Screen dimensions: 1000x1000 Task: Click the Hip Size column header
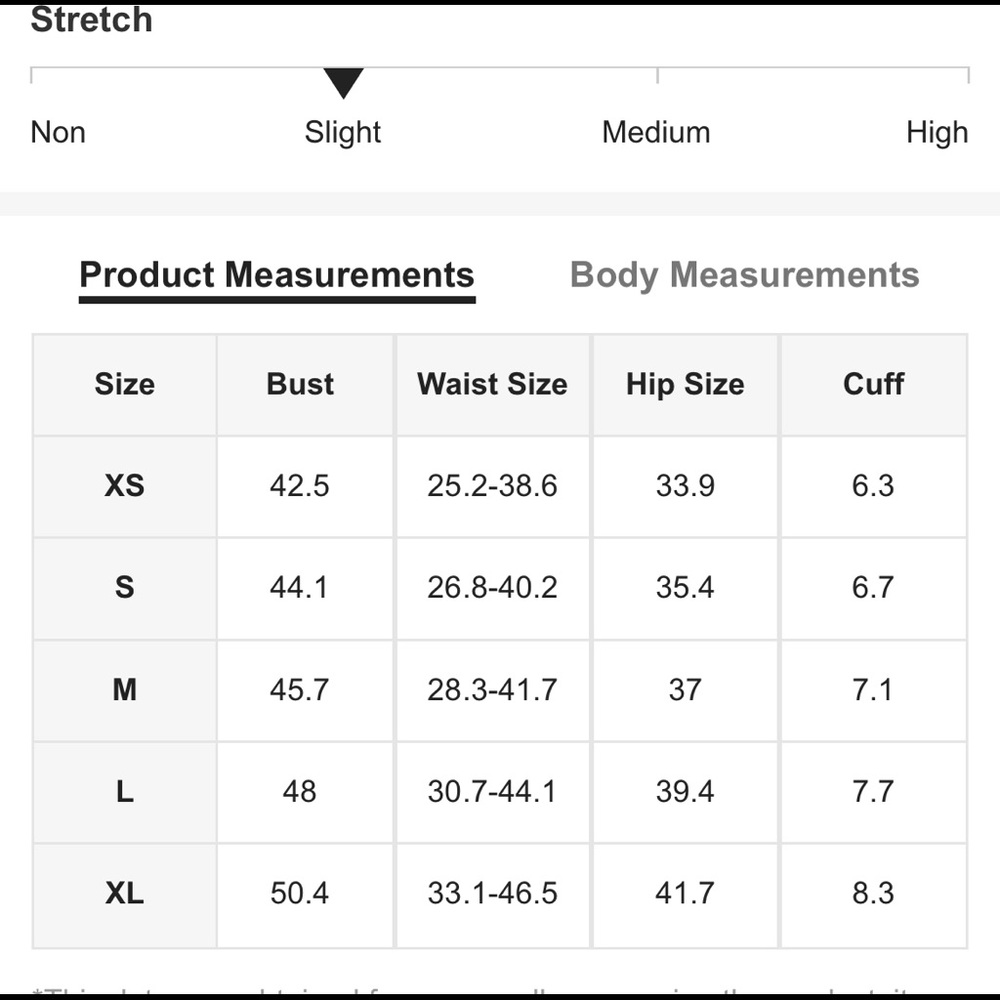pyautogui.click(x=685, y=384)
